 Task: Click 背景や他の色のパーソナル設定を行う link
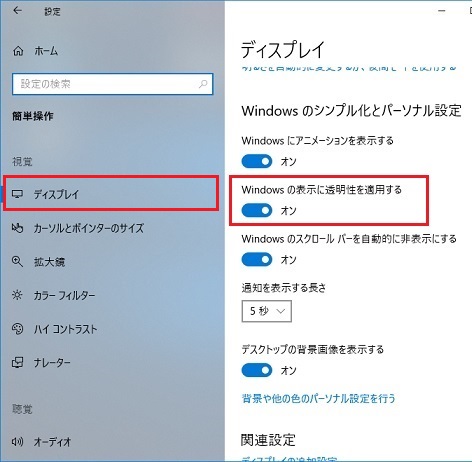(318, 398)
